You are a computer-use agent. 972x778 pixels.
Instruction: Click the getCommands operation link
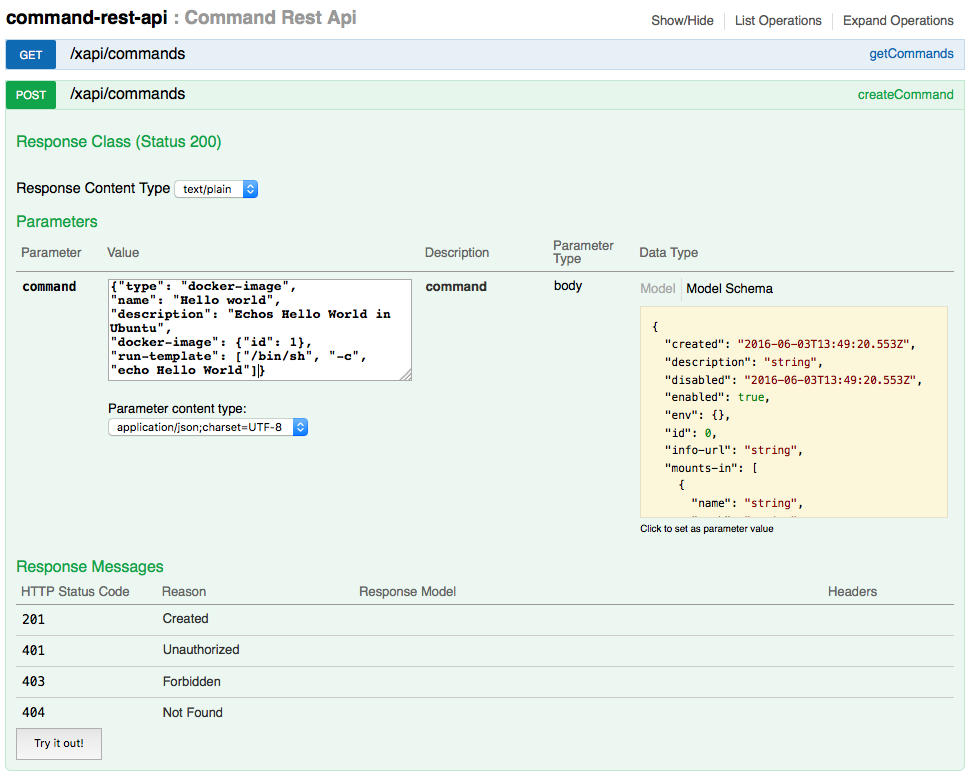[911, 54]
